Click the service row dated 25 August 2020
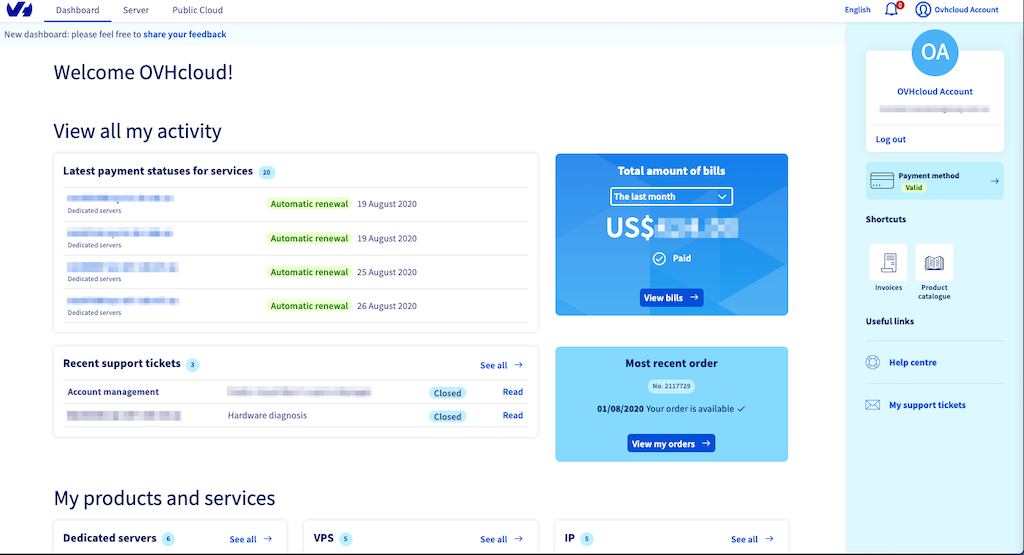 tap(296, 272)
